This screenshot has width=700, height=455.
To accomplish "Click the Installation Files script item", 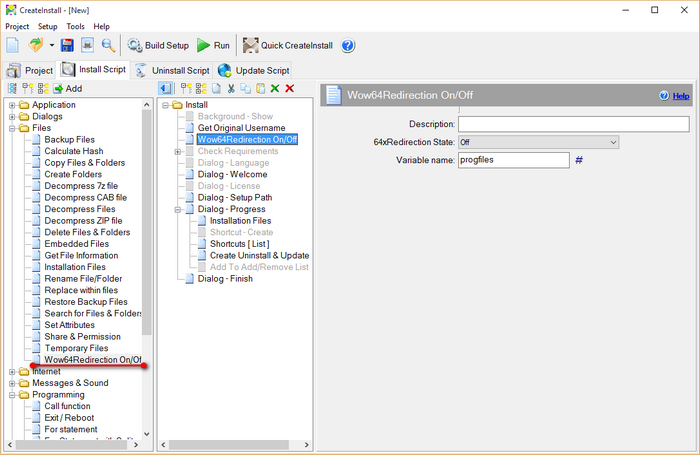I will click(x=240, y=221).
